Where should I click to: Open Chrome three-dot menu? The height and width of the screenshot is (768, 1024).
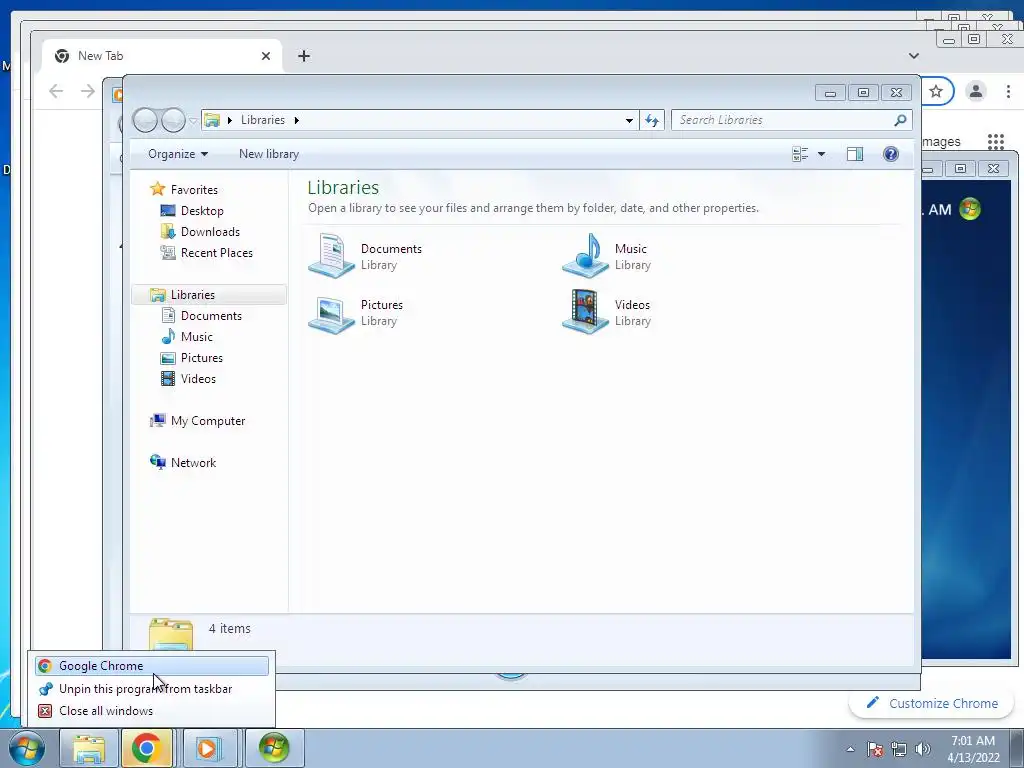point(1008,91)
